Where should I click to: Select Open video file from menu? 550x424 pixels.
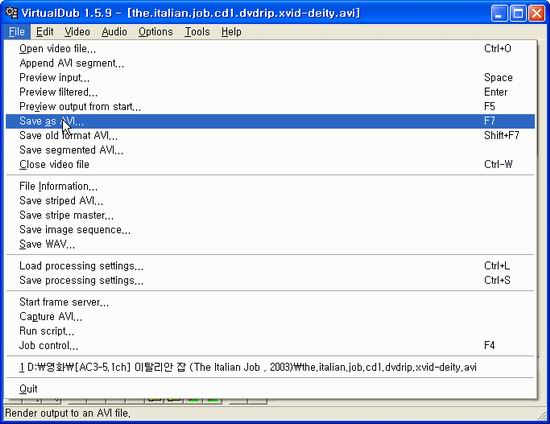tap(270, 49)
